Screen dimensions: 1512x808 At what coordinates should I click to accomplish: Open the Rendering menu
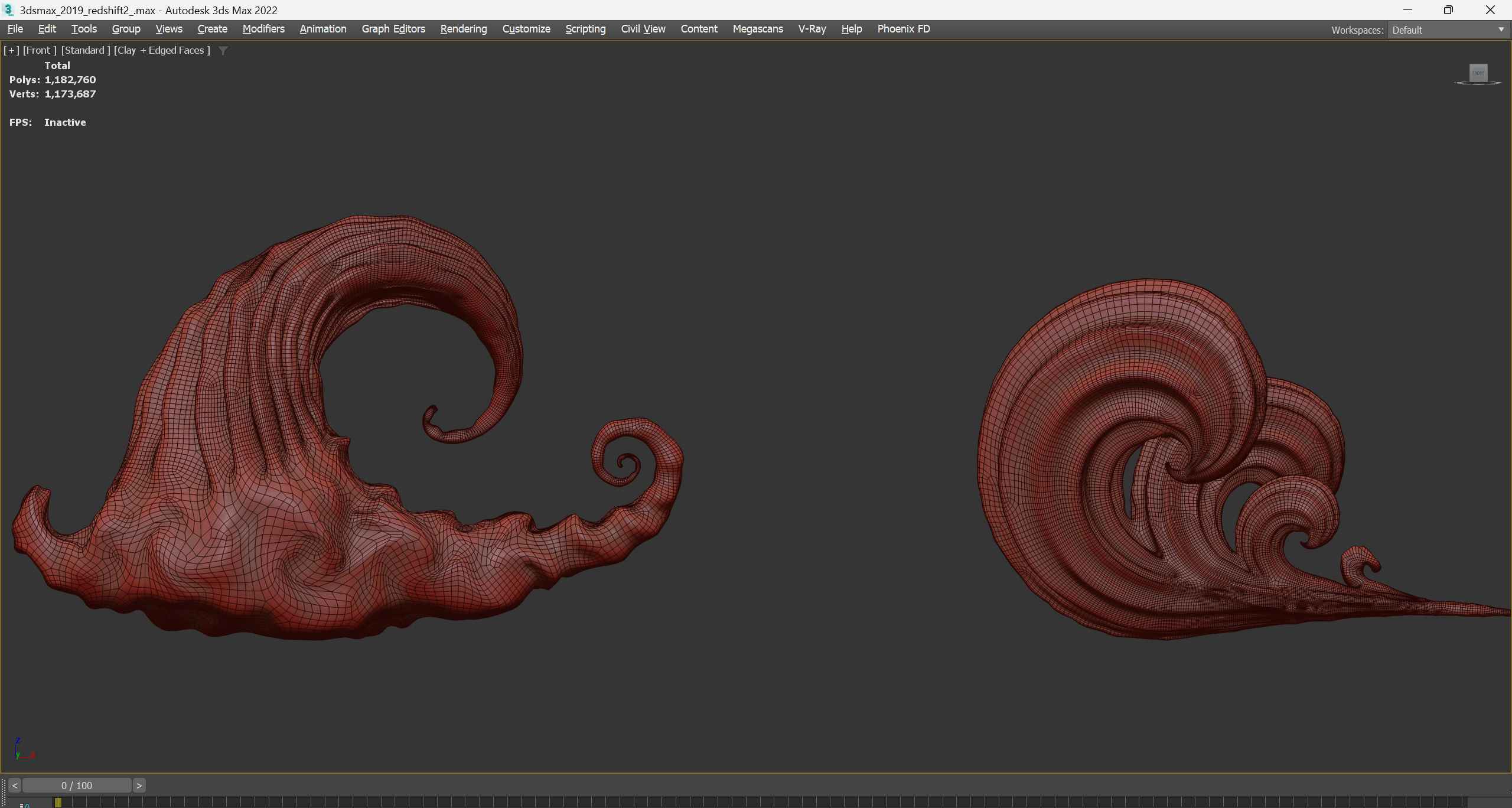[x=464, y=29]
